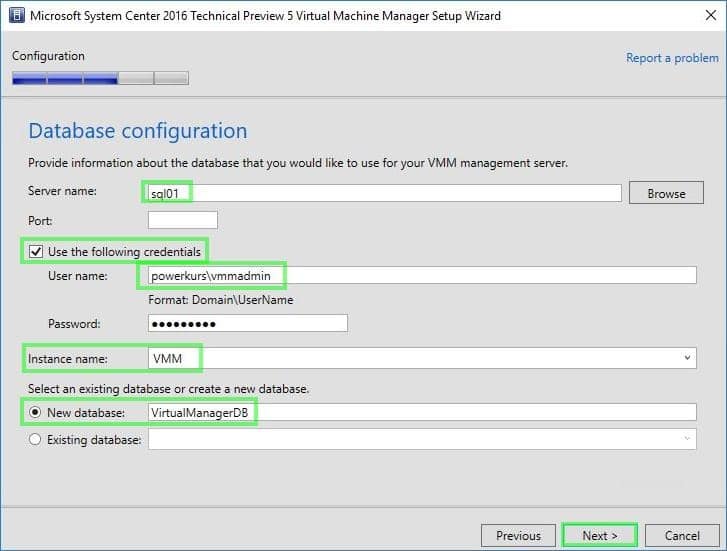Screen dimensions: 727x551
Task: Click the 'Select an existing database' instruction text
Action: [x=168, y=389]
